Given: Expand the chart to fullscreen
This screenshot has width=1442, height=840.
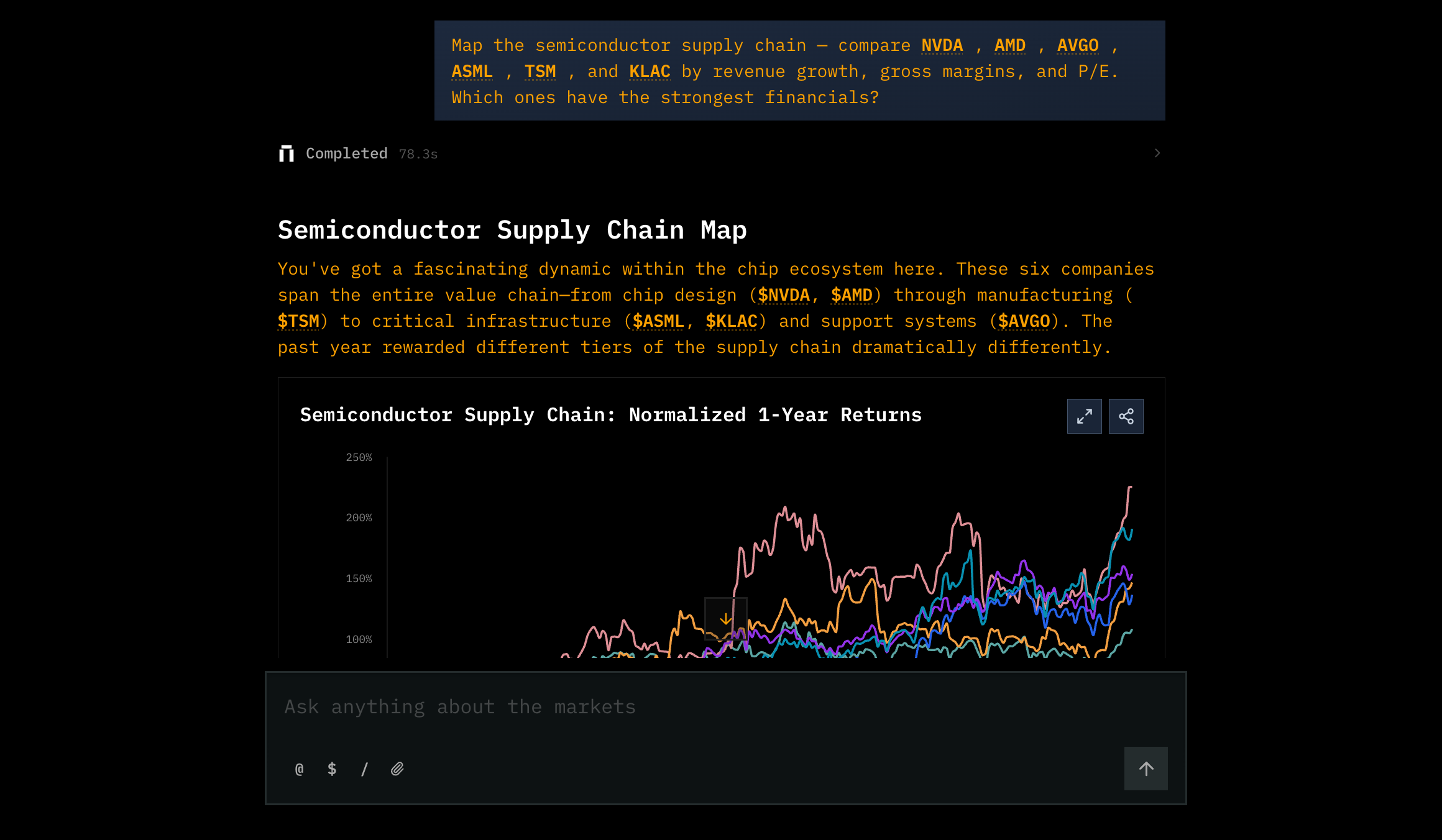Looking at the screenshot, I should click(x=1084, y=416).
